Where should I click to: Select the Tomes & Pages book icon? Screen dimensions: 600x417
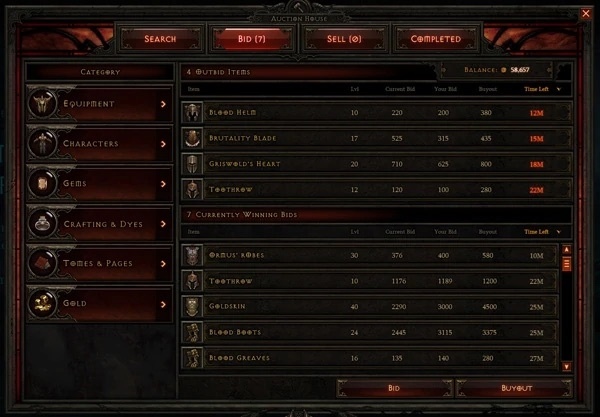coord(42,263)
